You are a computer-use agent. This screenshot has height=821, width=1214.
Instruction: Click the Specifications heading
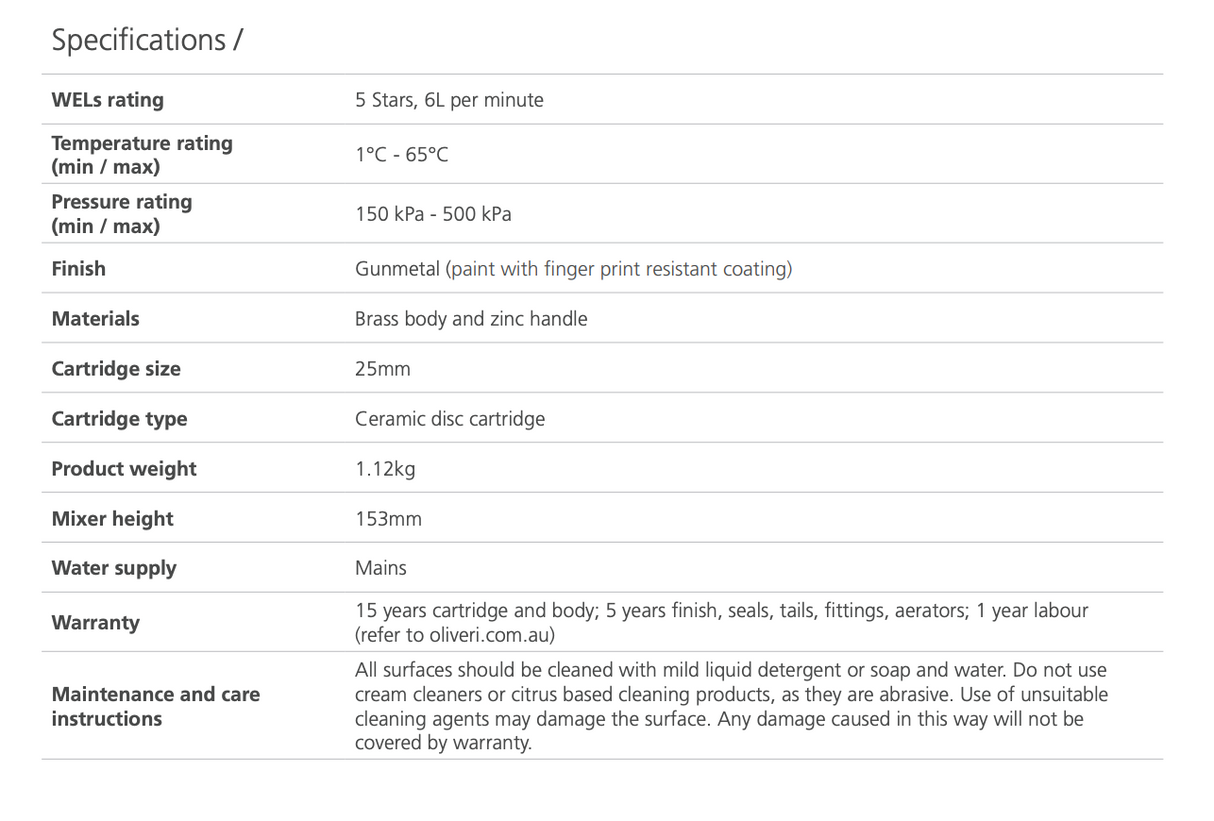click(146, 40)
